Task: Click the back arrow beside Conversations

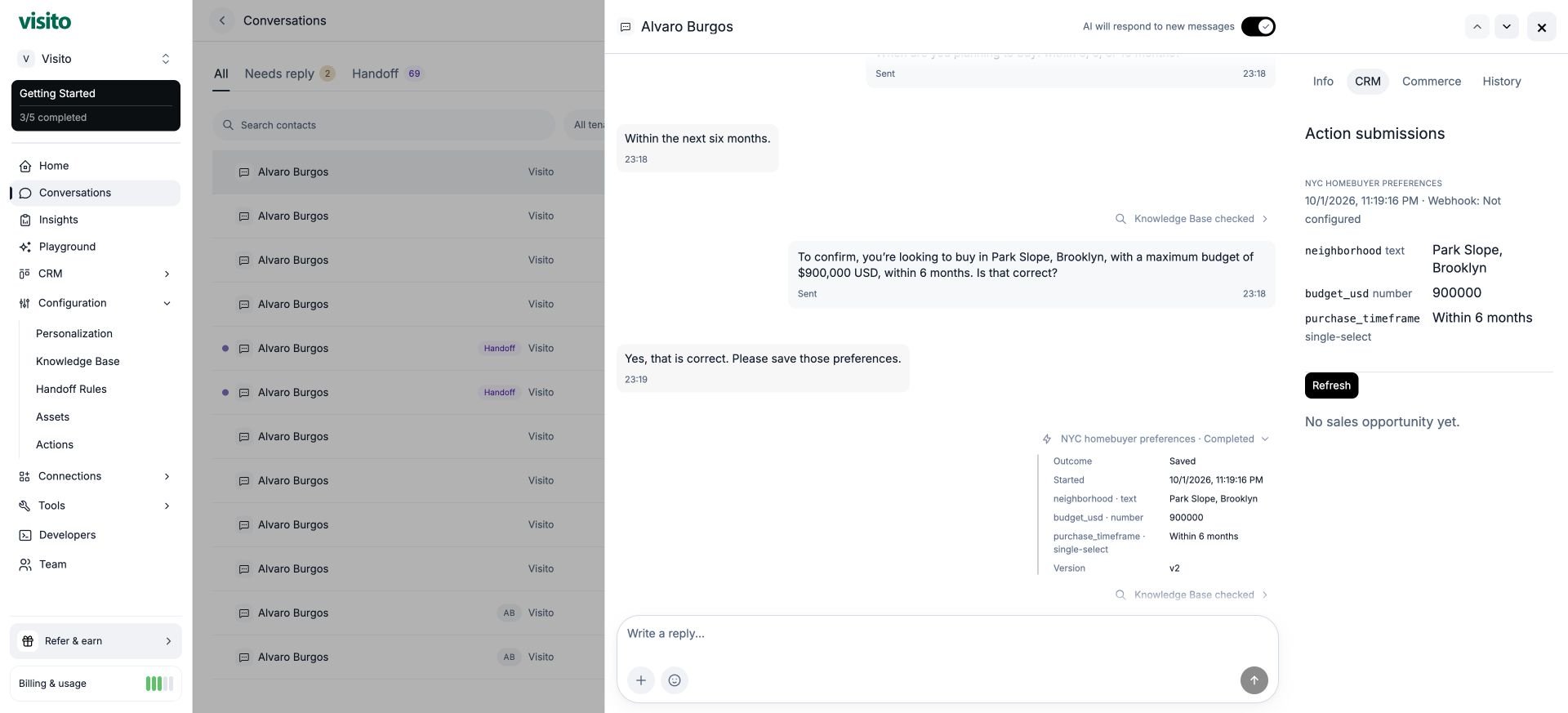Action: click(x=222, y=20)
